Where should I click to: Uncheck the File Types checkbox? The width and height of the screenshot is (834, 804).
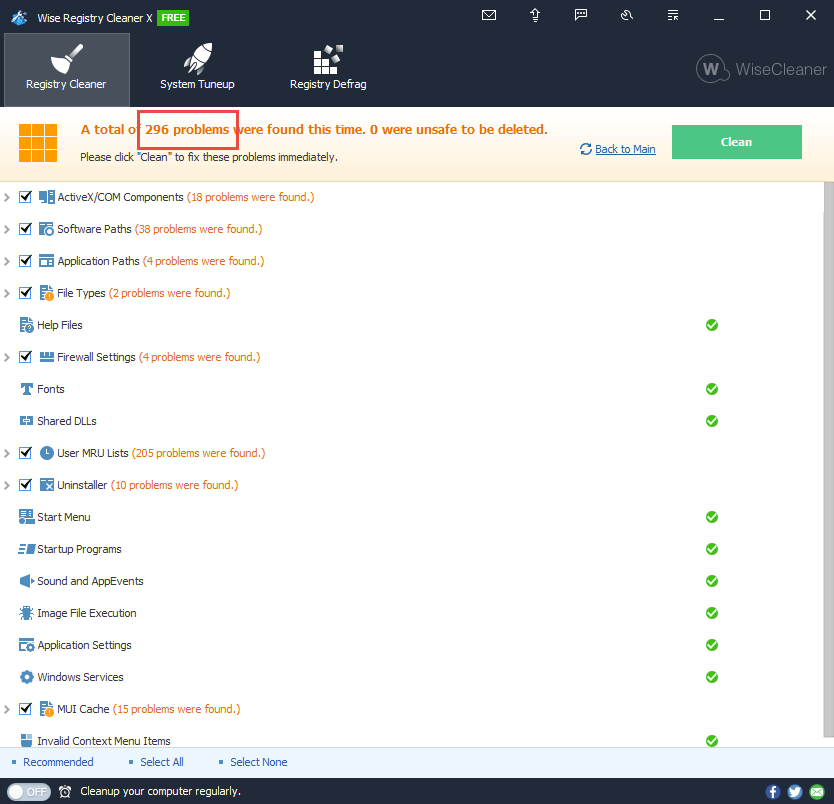coord(25,293)
